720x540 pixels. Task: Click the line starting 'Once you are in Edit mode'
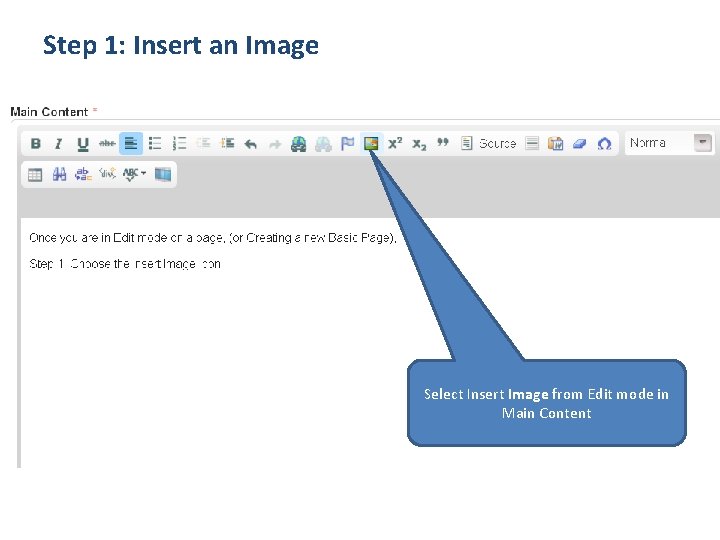click(213, 238)
